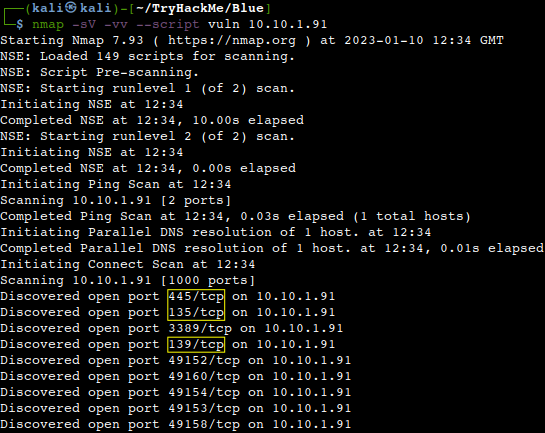Click the 'vuln' script argument
Viewport: 545px width, 433px height.
click(224, 24)
